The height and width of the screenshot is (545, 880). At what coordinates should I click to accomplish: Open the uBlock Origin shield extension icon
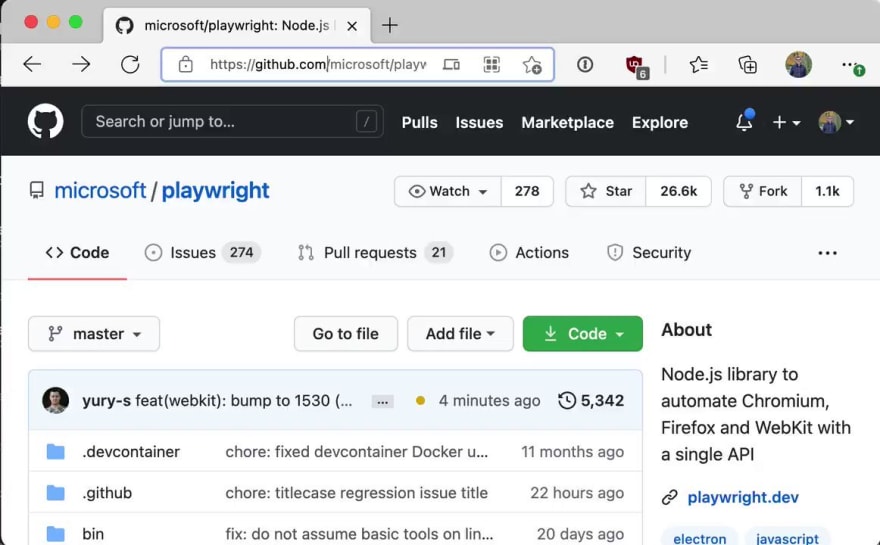[636, 66]
